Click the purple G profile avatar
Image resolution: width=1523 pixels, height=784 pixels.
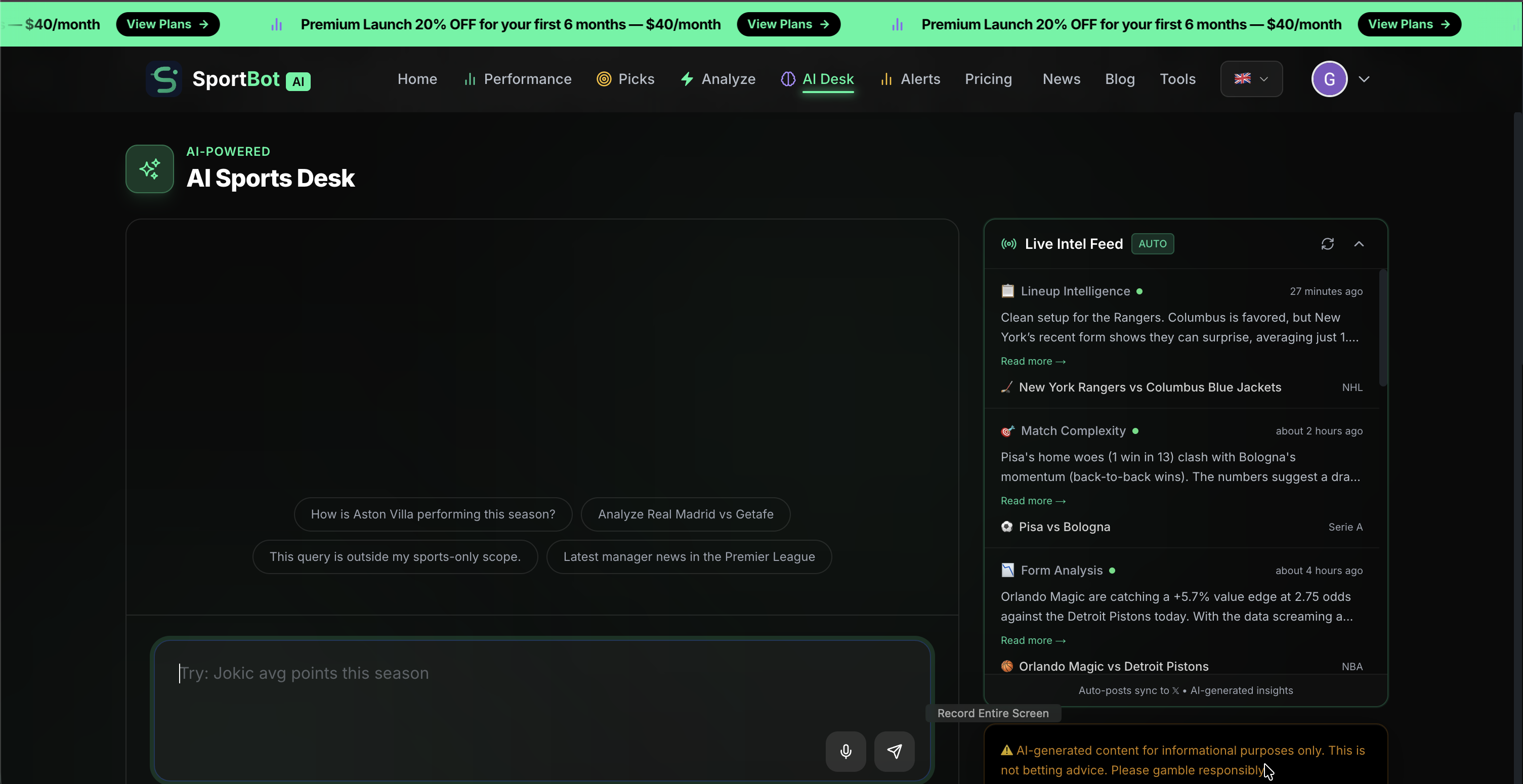[1329, 79]
